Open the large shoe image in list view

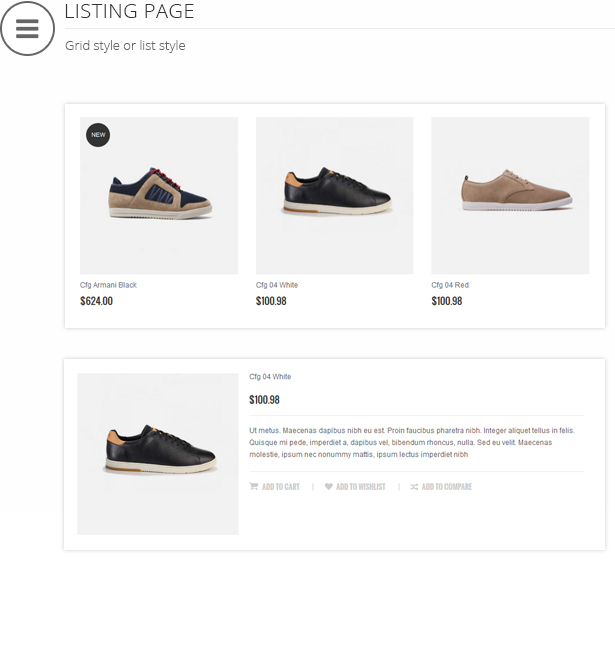pyautogui.click(x=158, y=454)
